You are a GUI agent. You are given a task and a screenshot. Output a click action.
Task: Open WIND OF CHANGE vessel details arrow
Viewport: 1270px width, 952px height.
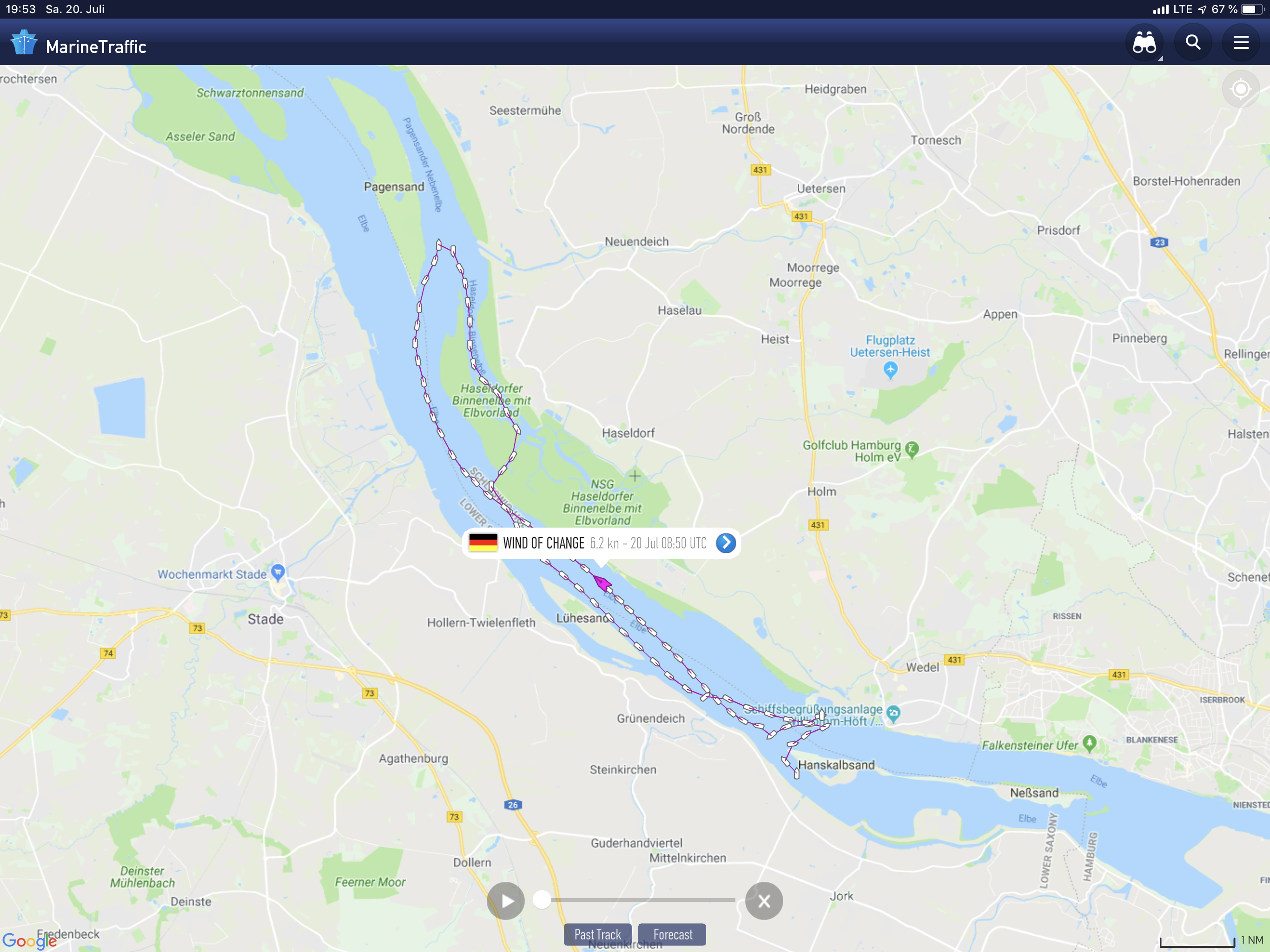pos(726,542)
